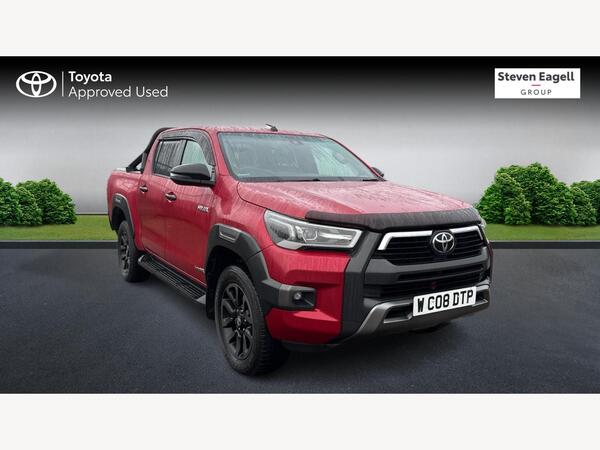The image size is (600, 450).
Task: Click the black side step running board
Action: (x=172, y=278)
